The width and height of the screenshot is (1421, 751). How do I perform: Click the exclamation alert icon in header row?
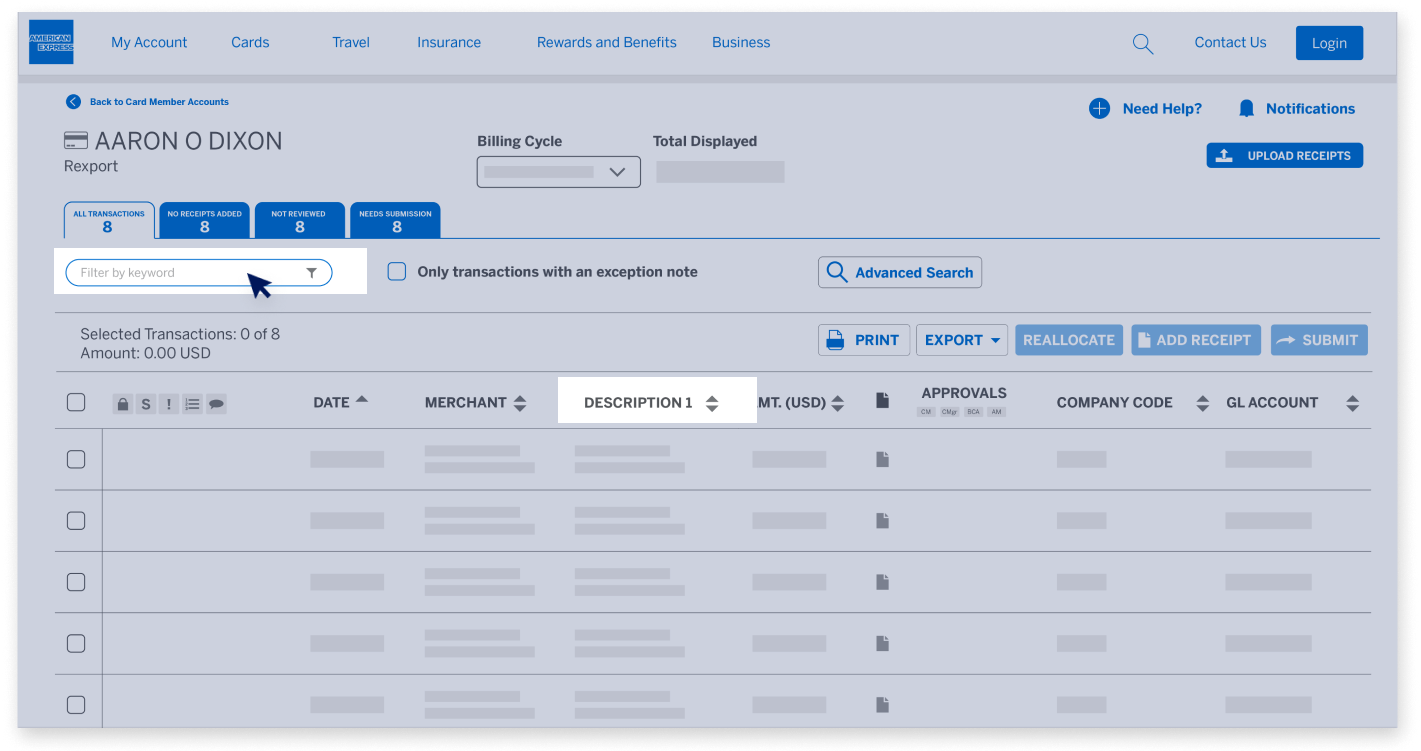pyautogui.click(x=168, y=403)
